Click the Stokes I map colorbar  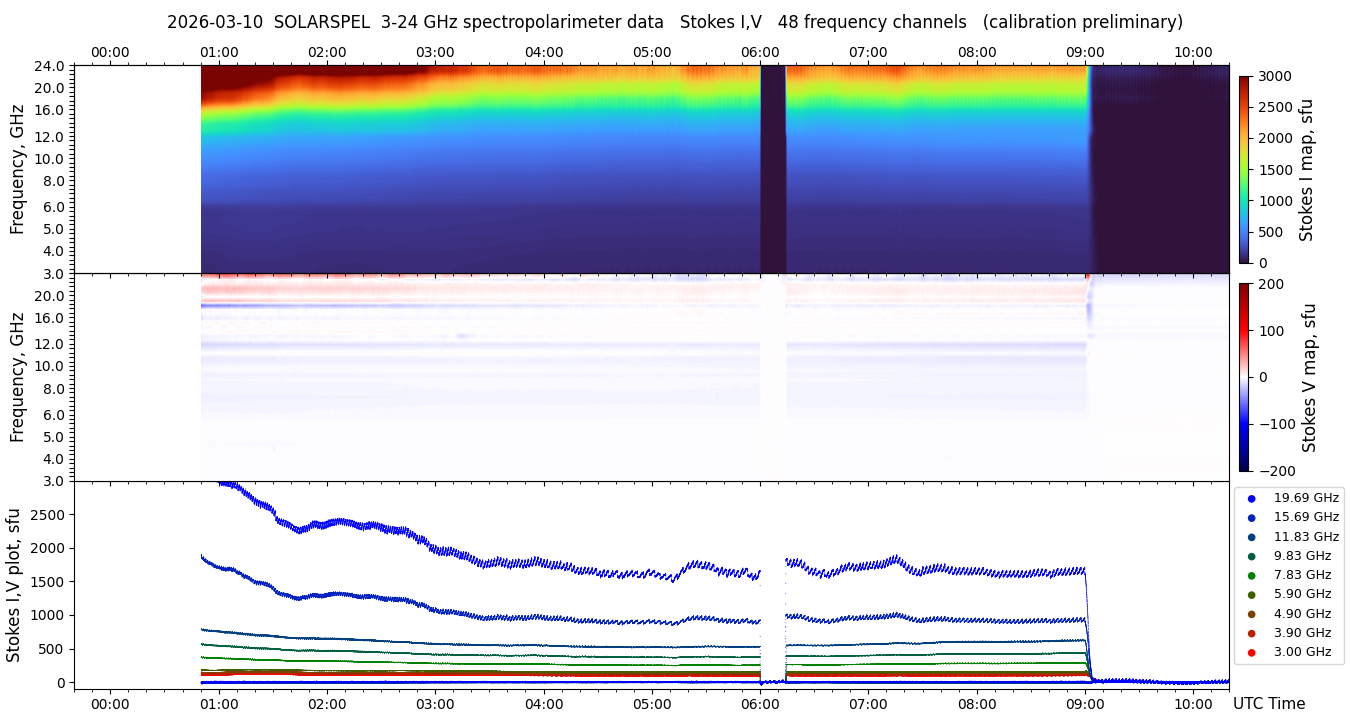coord(1244,170)
